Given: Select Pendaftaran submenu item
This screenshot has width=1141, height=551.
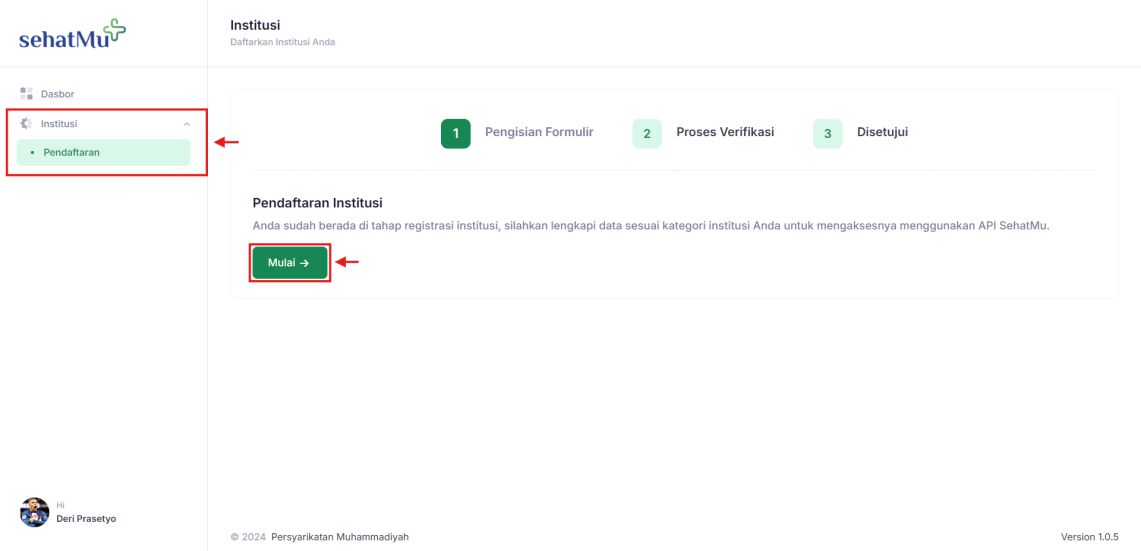Looking at the screenshot, I should 103,153.
